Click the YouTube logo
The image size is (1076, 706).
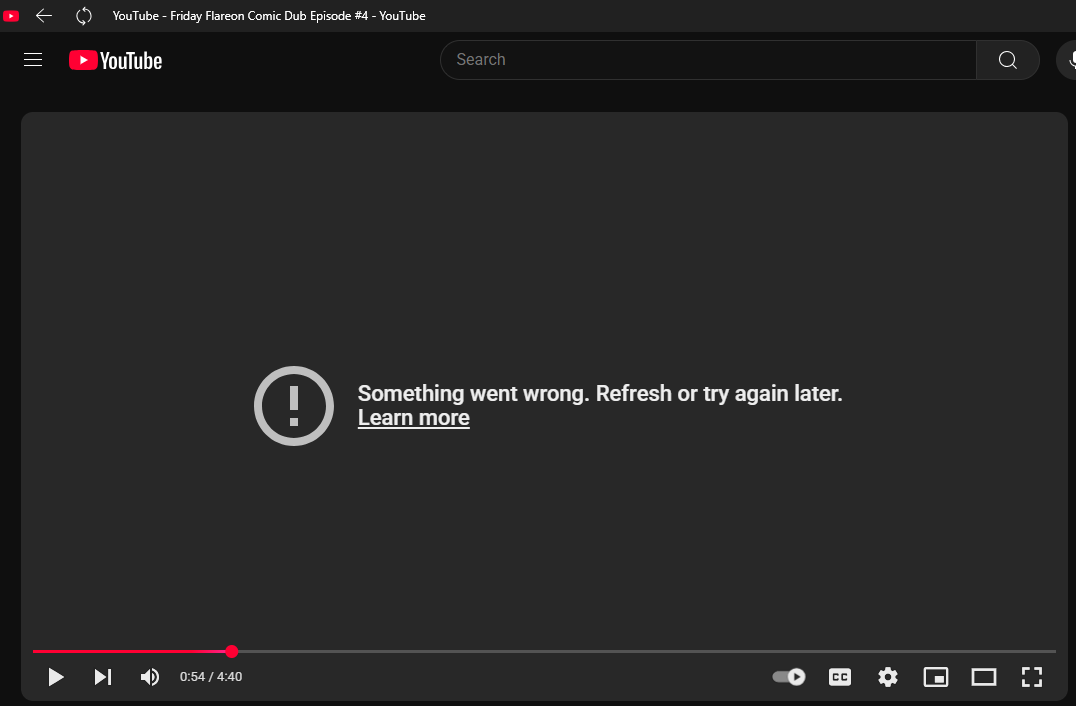[x=115, y=60]
